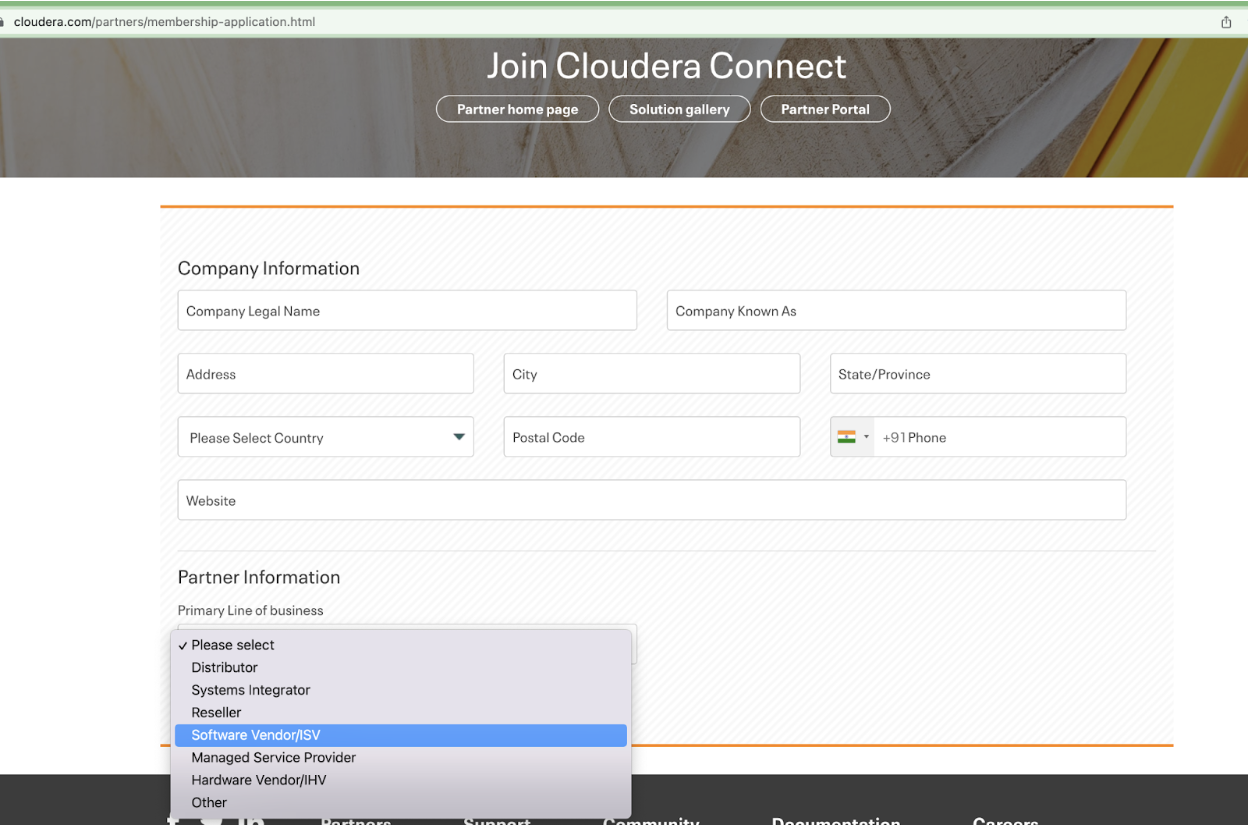Open Partner home page link
1250x832 pixels.
(518, 109)
